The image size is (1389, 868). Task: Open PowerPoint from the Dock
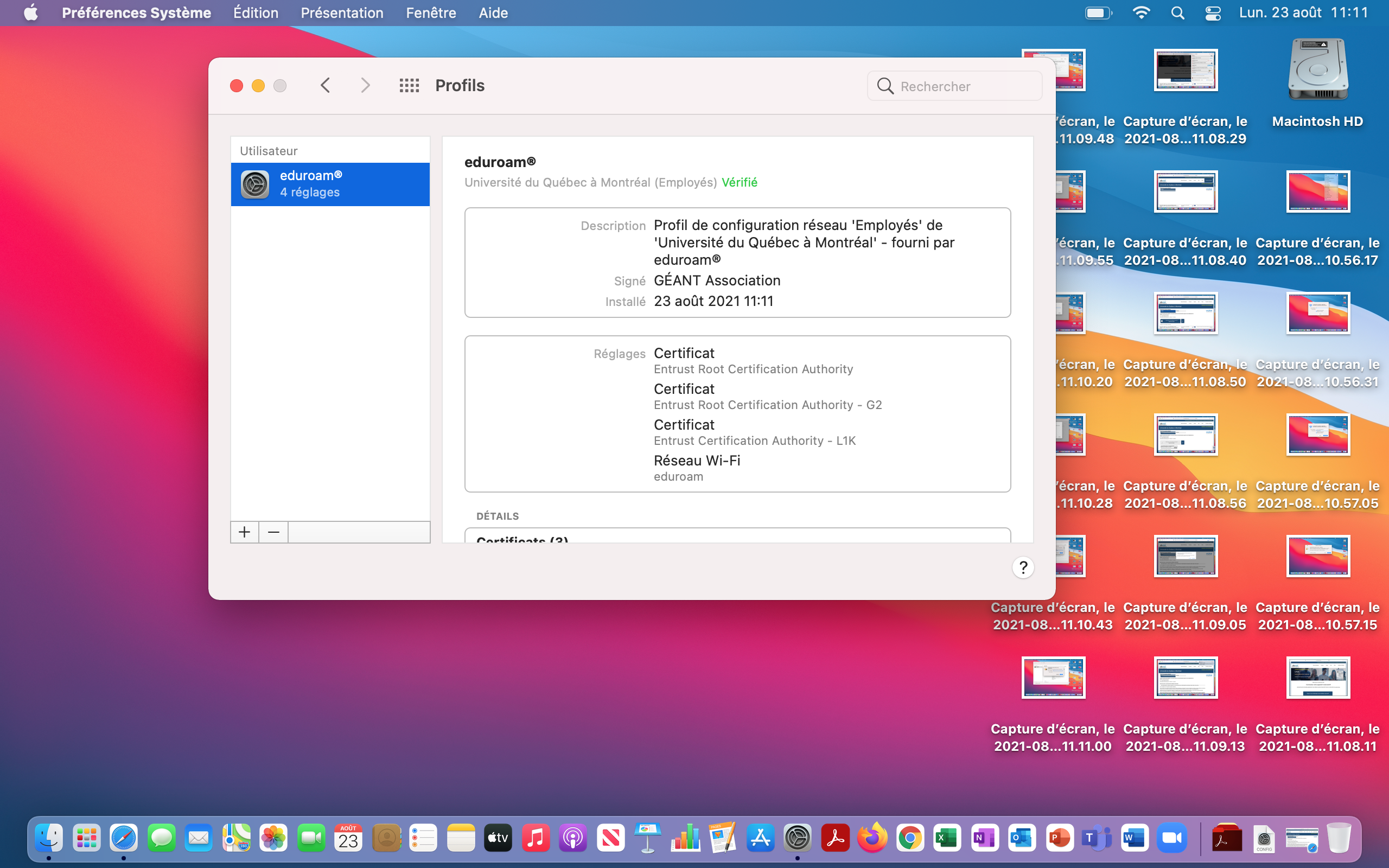(x=1060, y=838)
